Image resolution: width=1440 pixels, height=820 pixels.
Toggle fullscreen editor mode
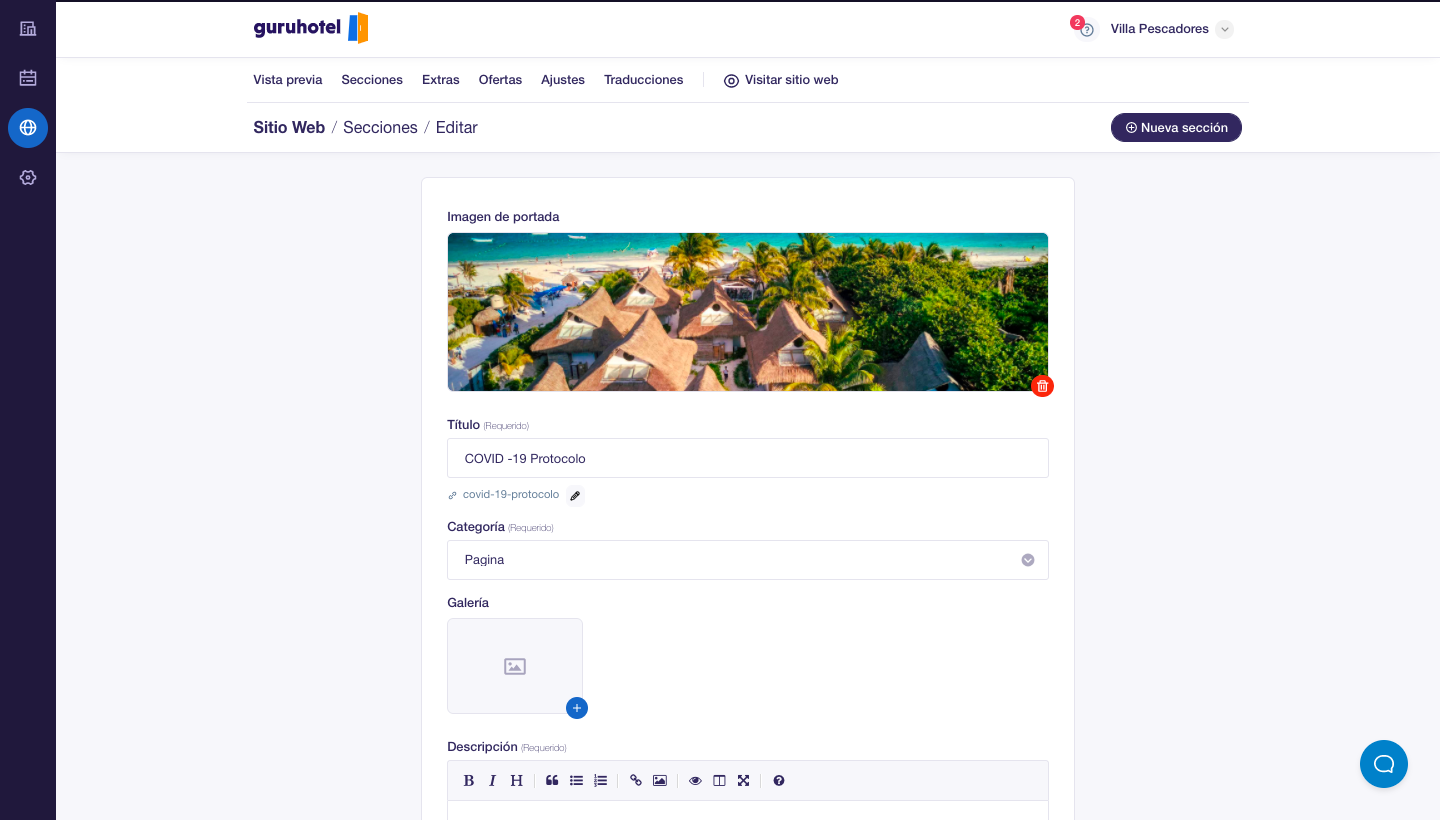coord(743,781)
